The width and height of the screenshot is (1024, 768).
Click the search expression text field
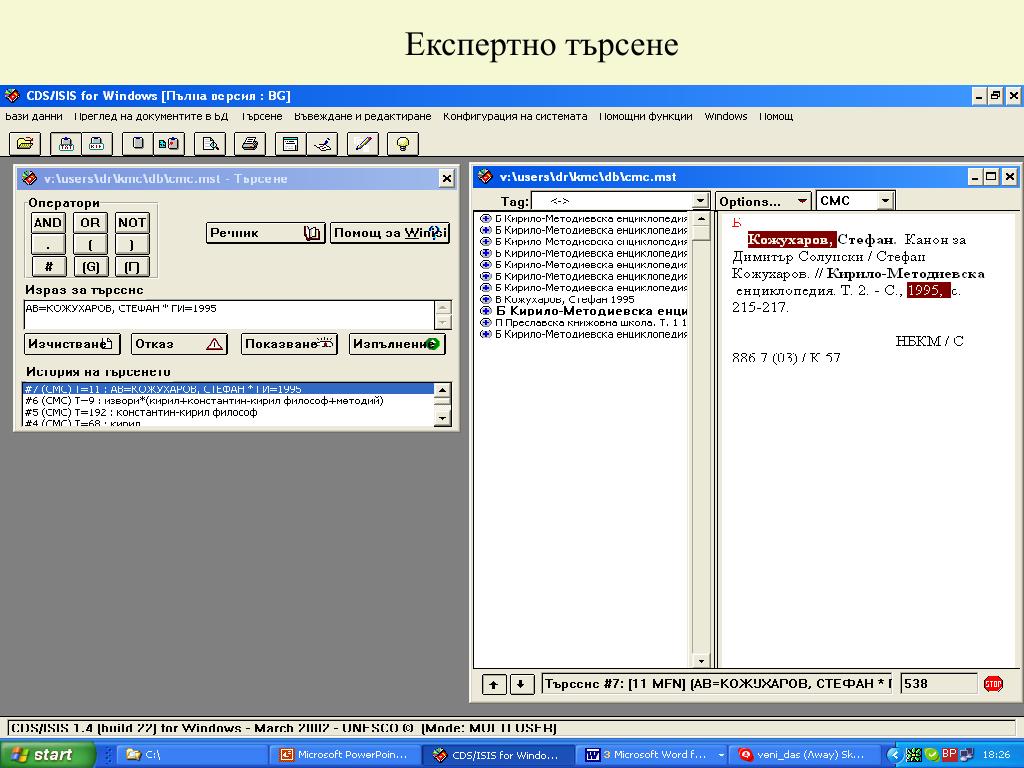point(229,315)
